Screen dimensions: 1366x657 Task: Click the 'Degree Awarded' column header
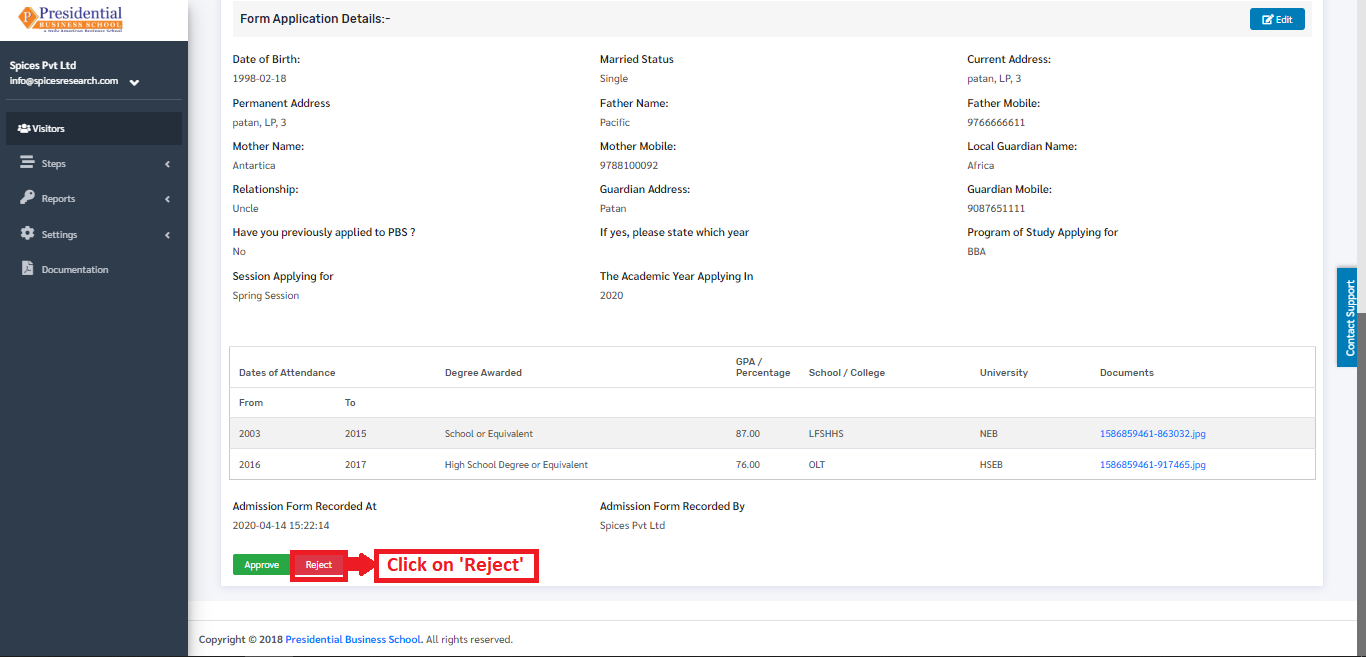pyautogui.click(x=483, y=373)
